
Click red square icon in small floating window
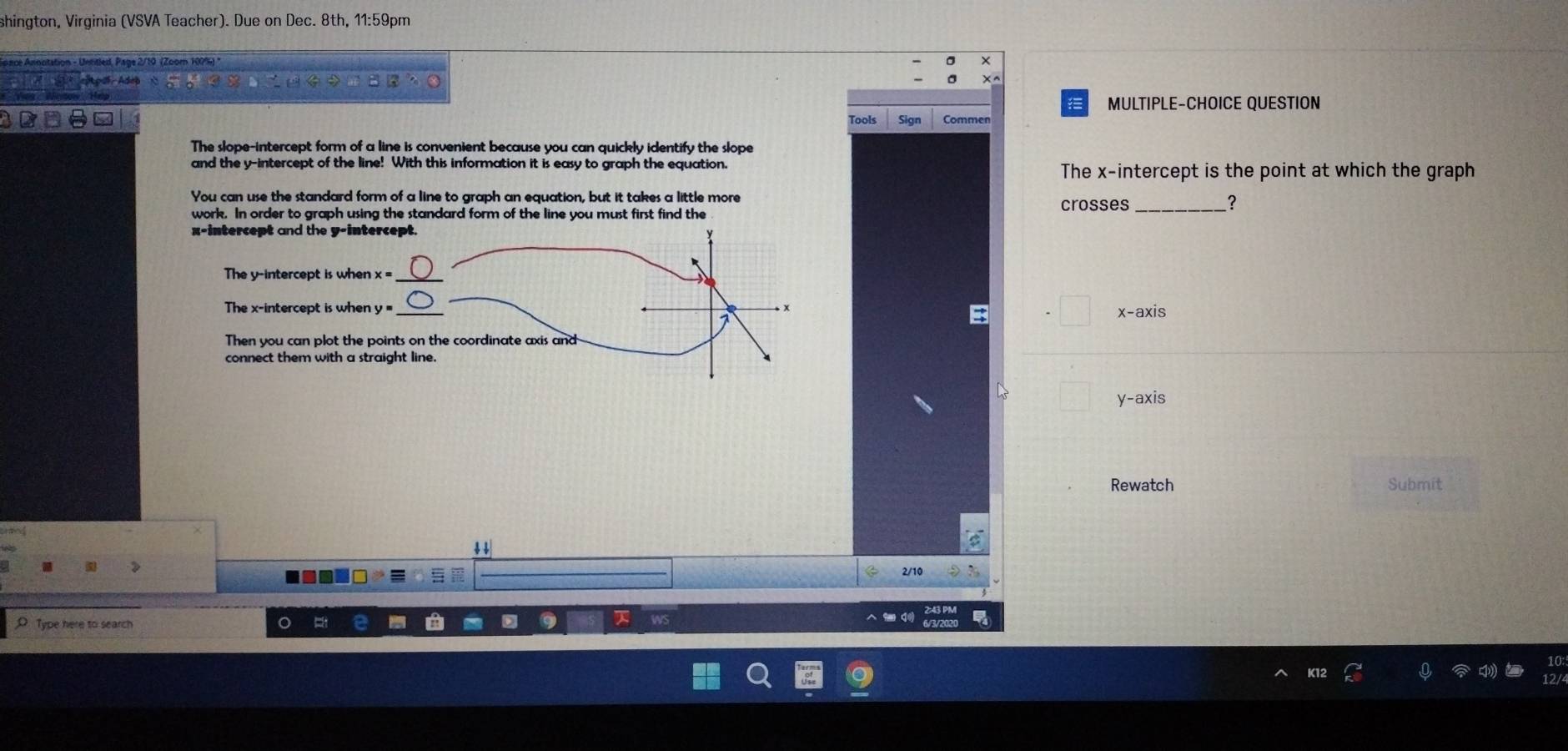(48, 567)
